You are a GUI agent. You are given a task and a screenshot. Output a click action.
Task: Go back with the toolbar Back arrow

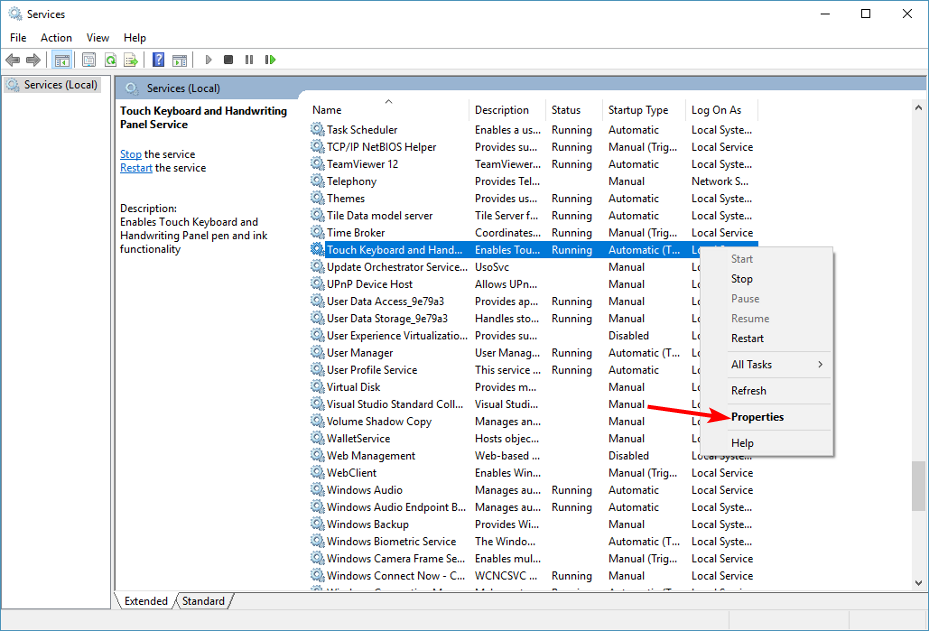pyautogui.click(x=12, y=60)
